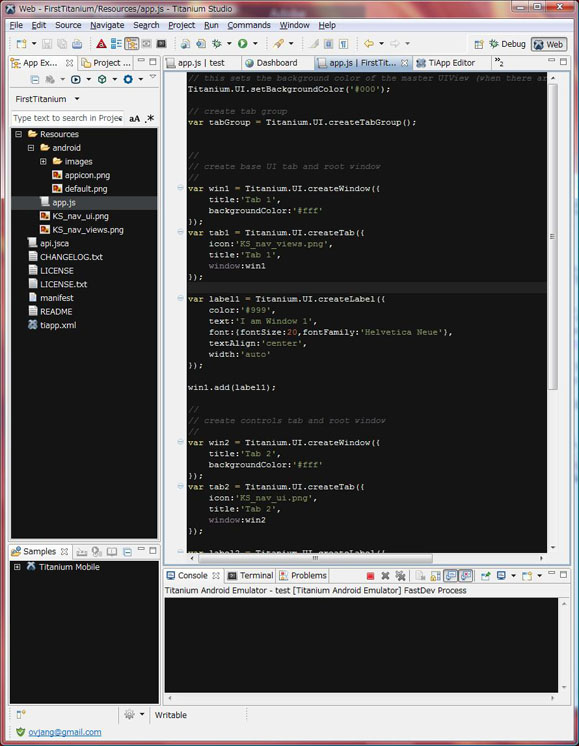Toggle Show Console When Standard Out Changes

tap(450, 576)
